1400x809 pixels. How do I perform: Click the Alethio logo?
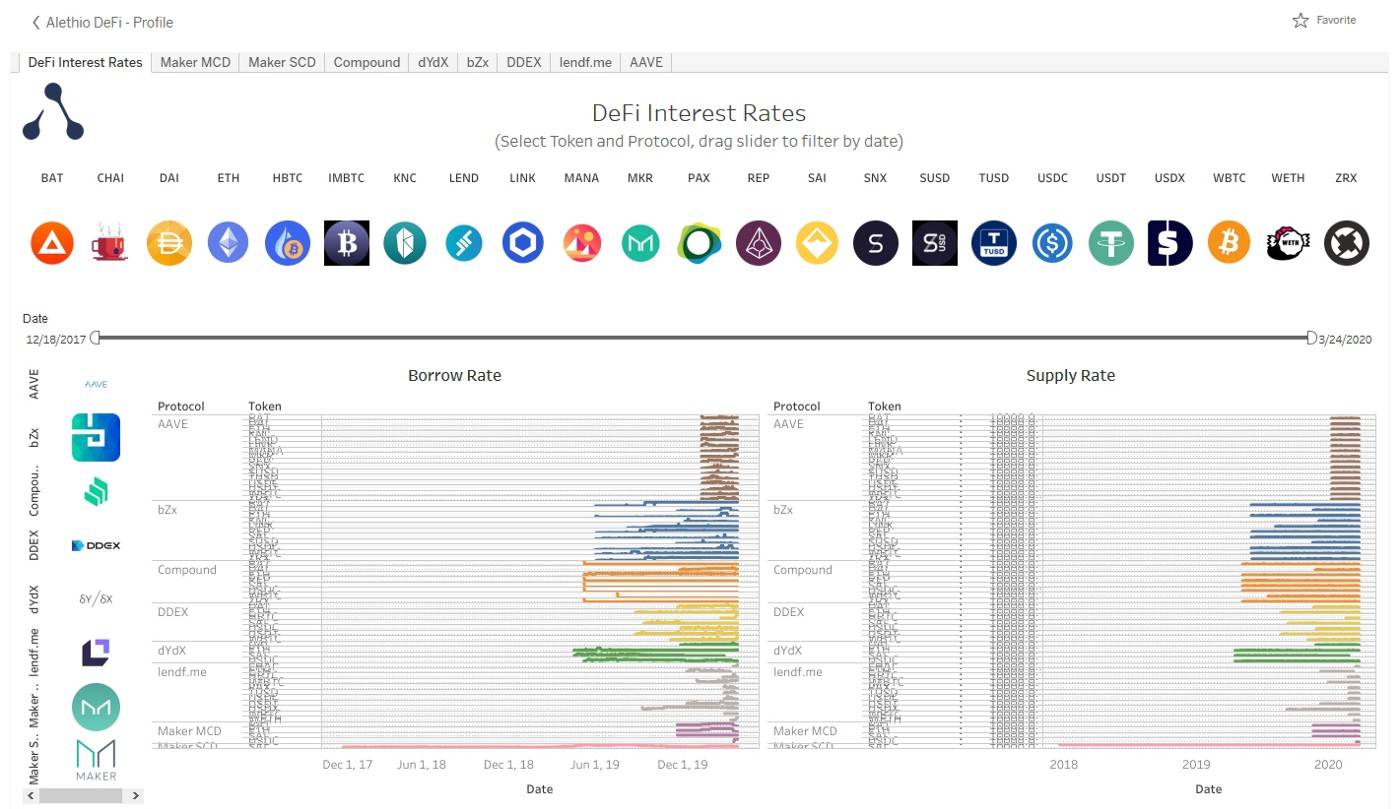click(53, 112)
